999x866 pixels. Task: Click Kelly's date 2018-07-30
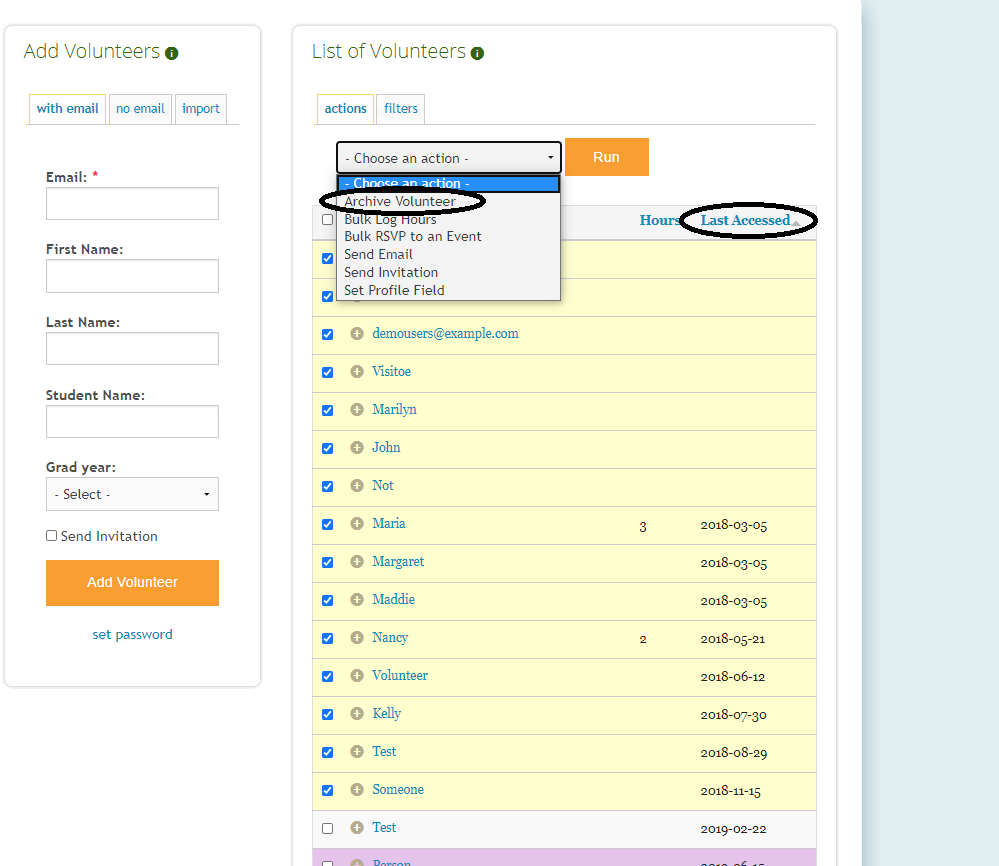733,715
